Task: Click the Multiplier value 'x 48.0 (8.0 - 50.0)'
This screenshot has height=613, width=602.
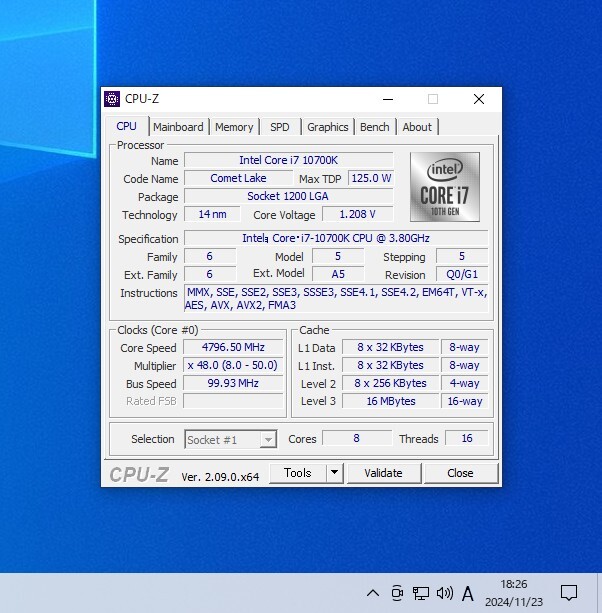Action: pyautogui.click(x=233, y=365)
